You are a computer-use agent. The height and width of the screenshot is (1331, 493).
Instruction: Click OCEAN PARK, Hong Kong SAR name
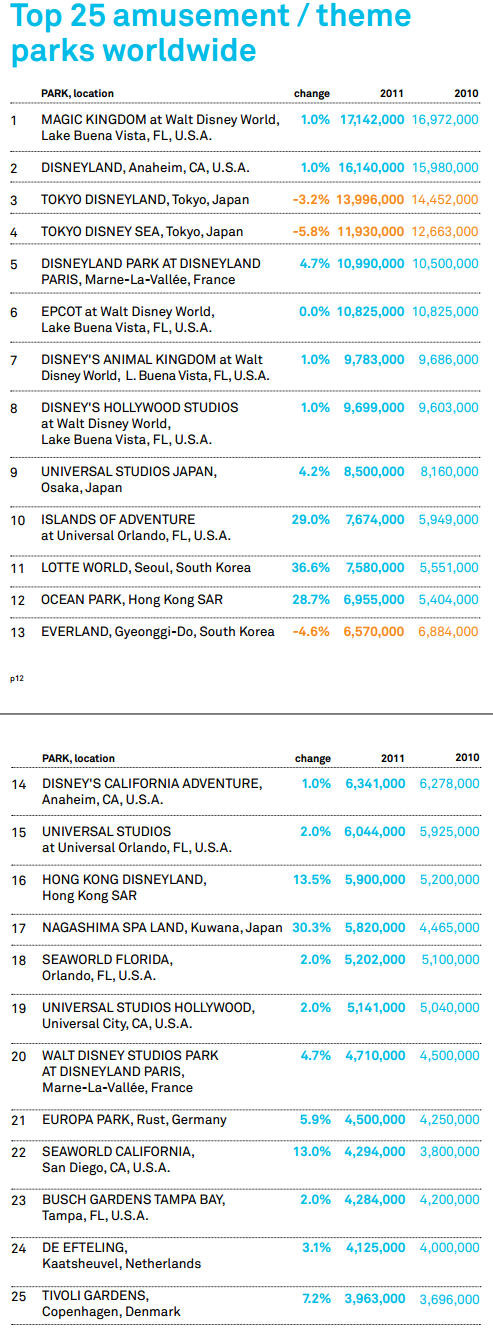(x=132, y=600)
